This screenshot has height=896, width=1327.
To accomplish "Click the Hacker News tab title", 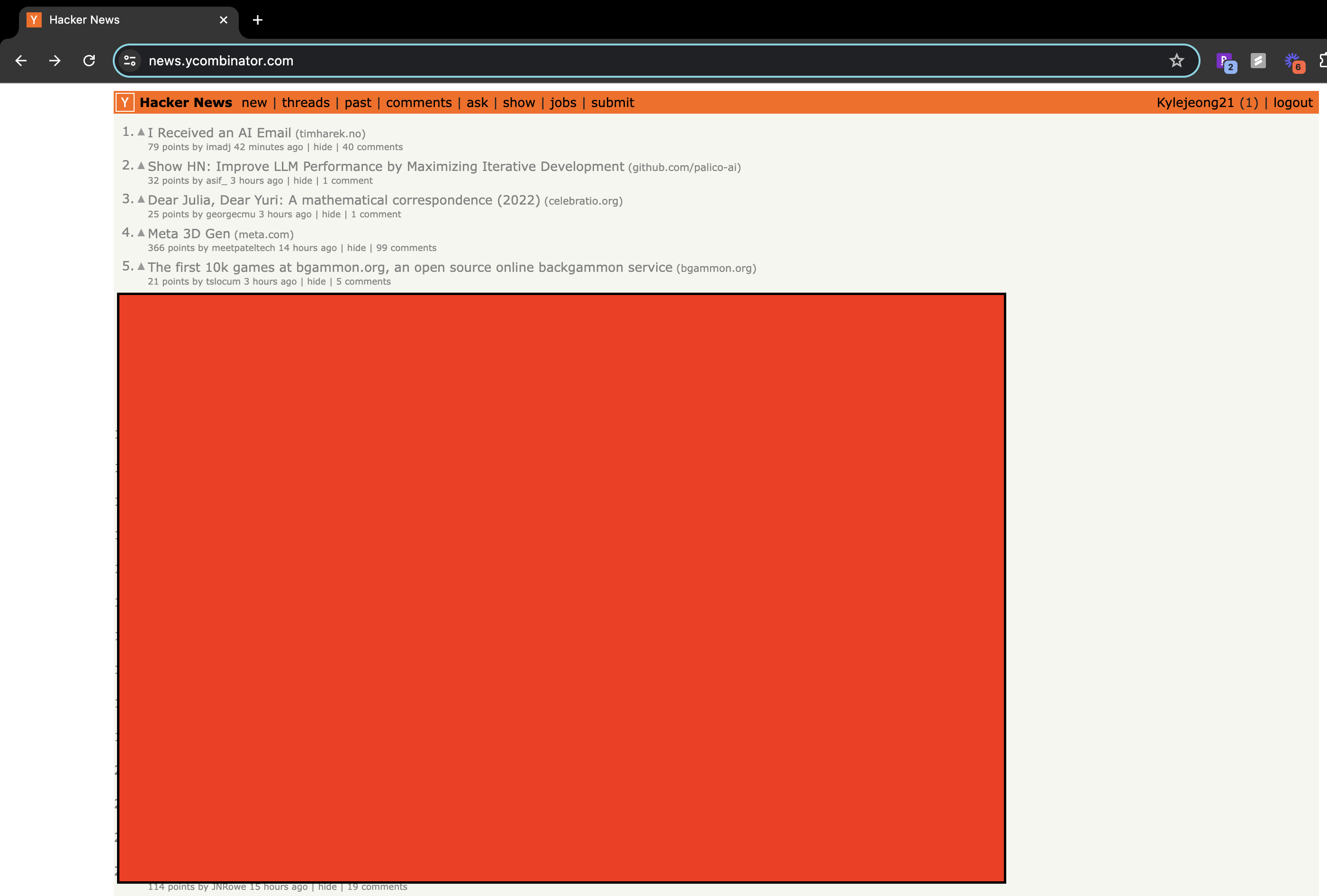I will coord(84,20).
